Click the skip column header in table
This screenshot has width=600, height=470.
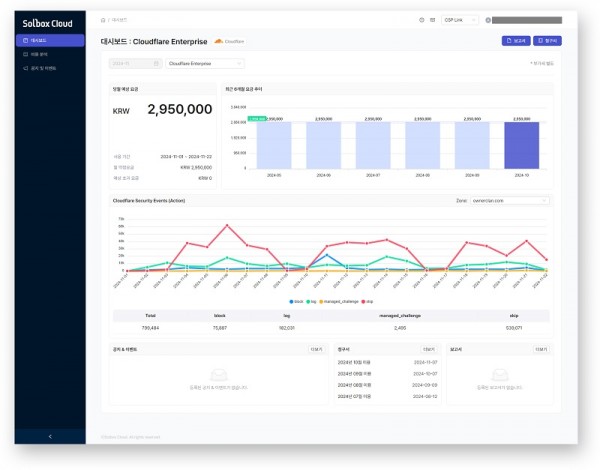click(514, 316)
